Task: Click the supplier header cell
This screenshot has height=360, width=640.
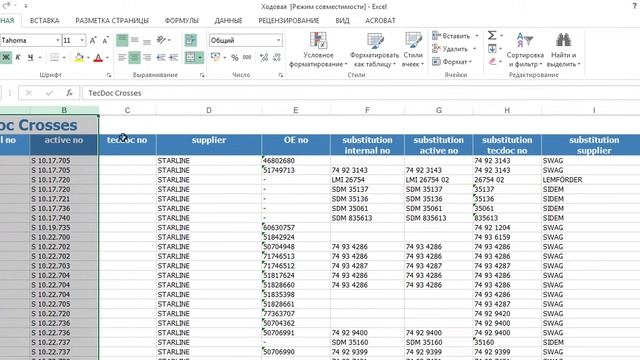Action: pos(209,145)
